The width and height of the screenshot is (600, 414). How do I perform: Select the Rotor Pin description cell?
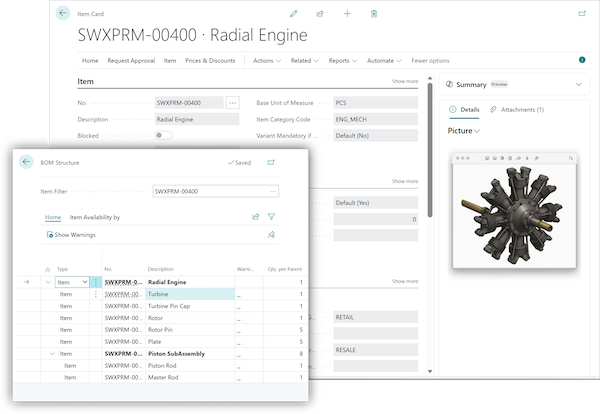click(190, 330)
